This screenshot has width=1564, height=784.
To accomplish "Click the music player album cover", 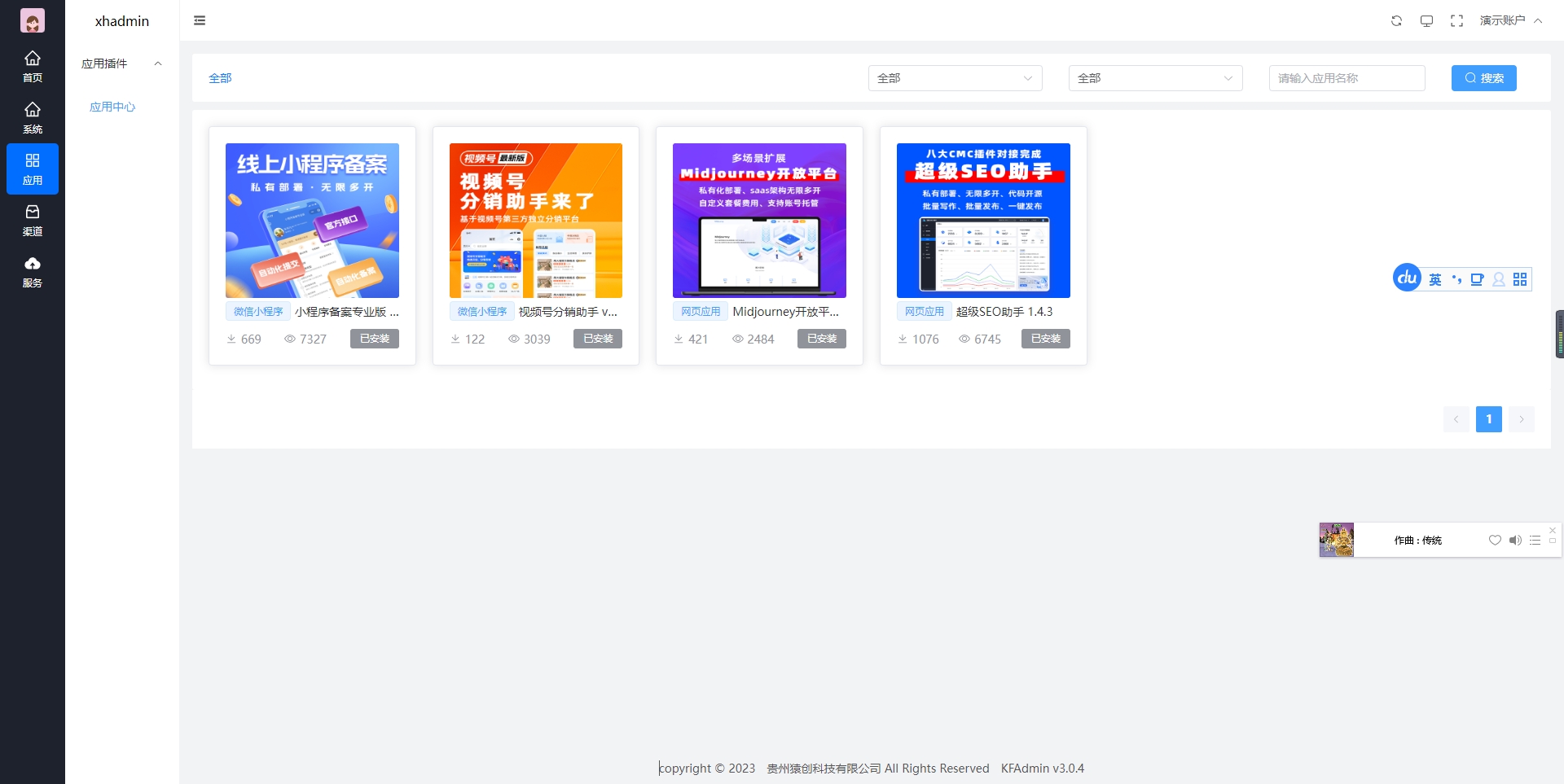I will 1337,540.
